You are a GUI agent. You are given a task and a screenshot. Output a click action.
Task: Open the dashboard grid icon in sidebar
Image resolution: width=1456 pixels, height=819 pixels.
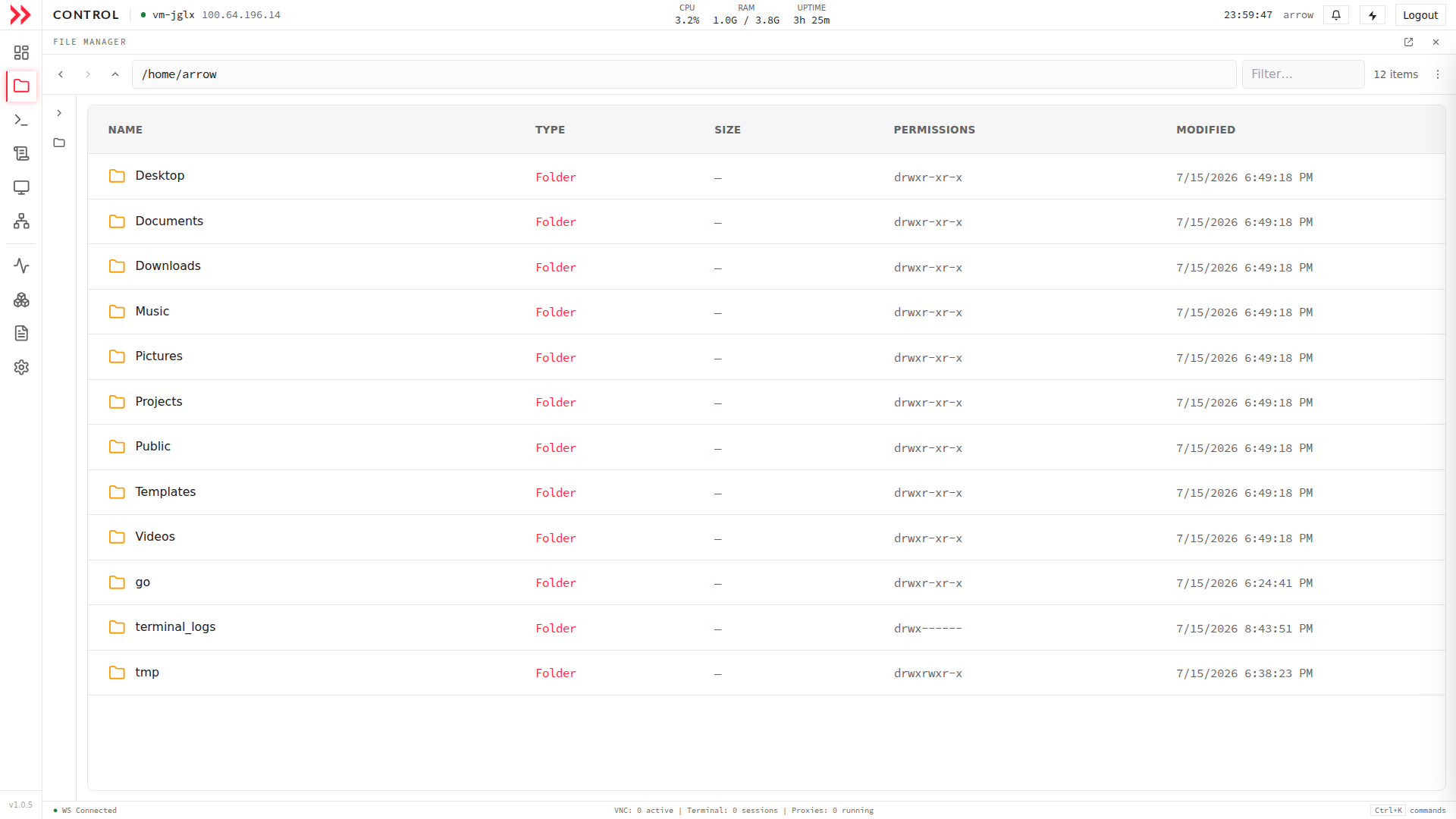click(x=21, y=52)
